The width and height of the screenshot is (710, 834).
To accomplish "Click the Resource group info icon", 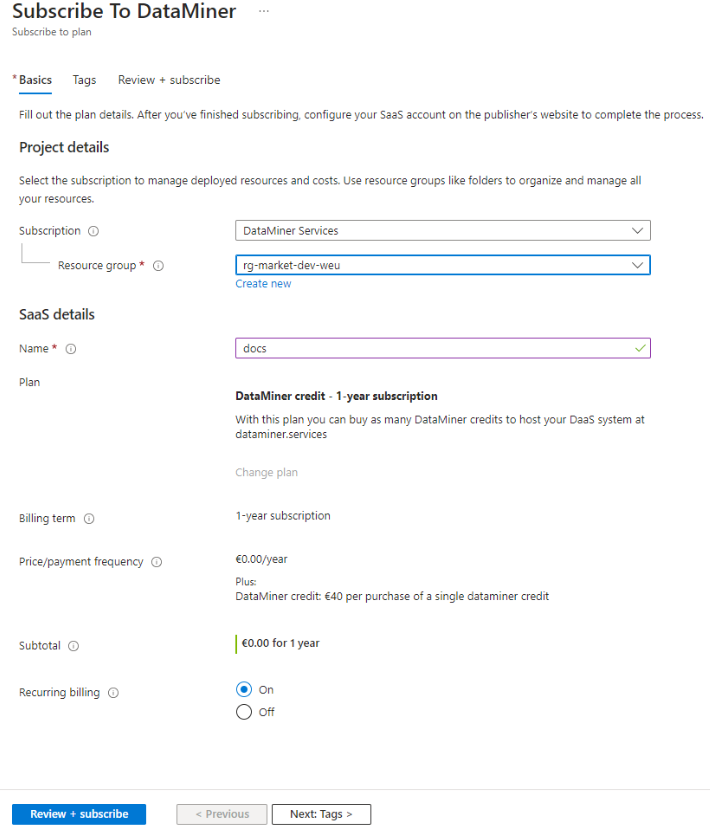I will pyautogui.click(x=158, y=266).
